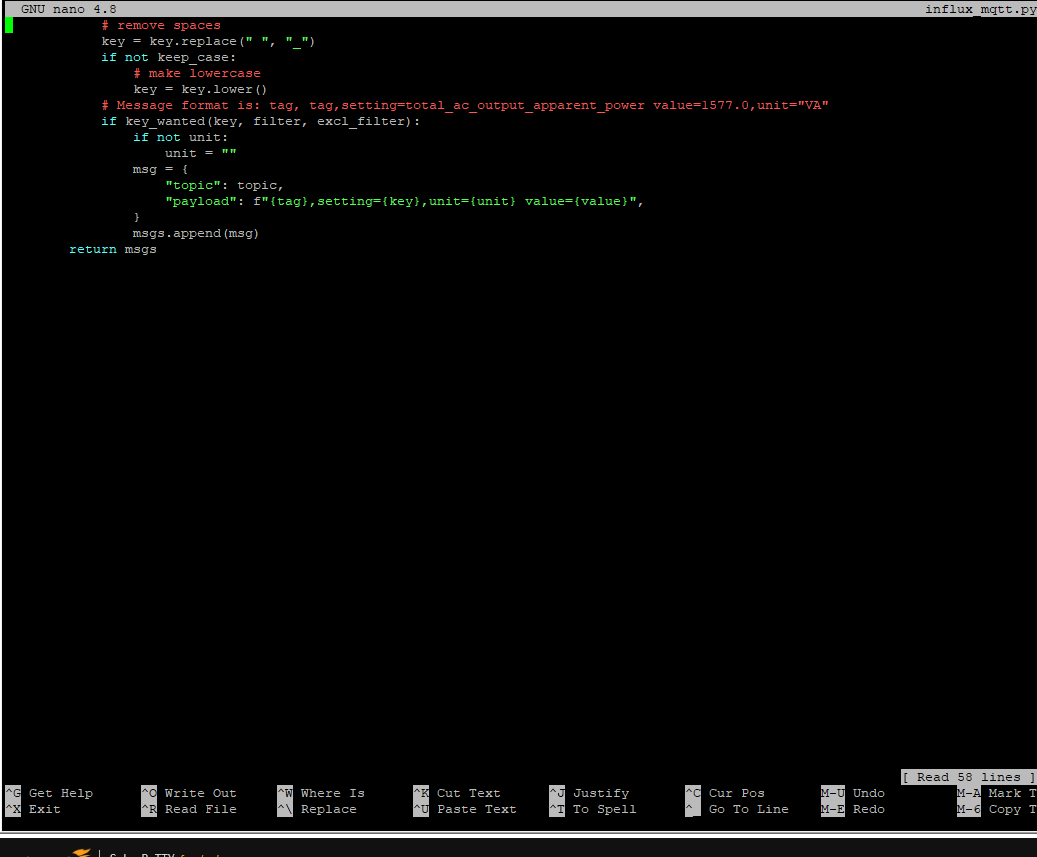This screenshot has height=857, width=1037.
Task: Click the 'msg = {' line
Action: [161, 169]
